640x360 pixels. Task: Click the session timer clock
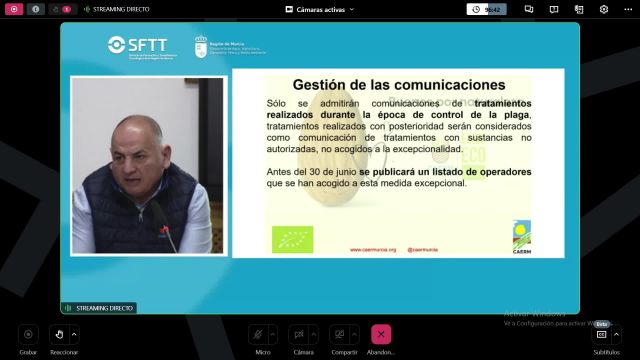[x=487, y=9]
